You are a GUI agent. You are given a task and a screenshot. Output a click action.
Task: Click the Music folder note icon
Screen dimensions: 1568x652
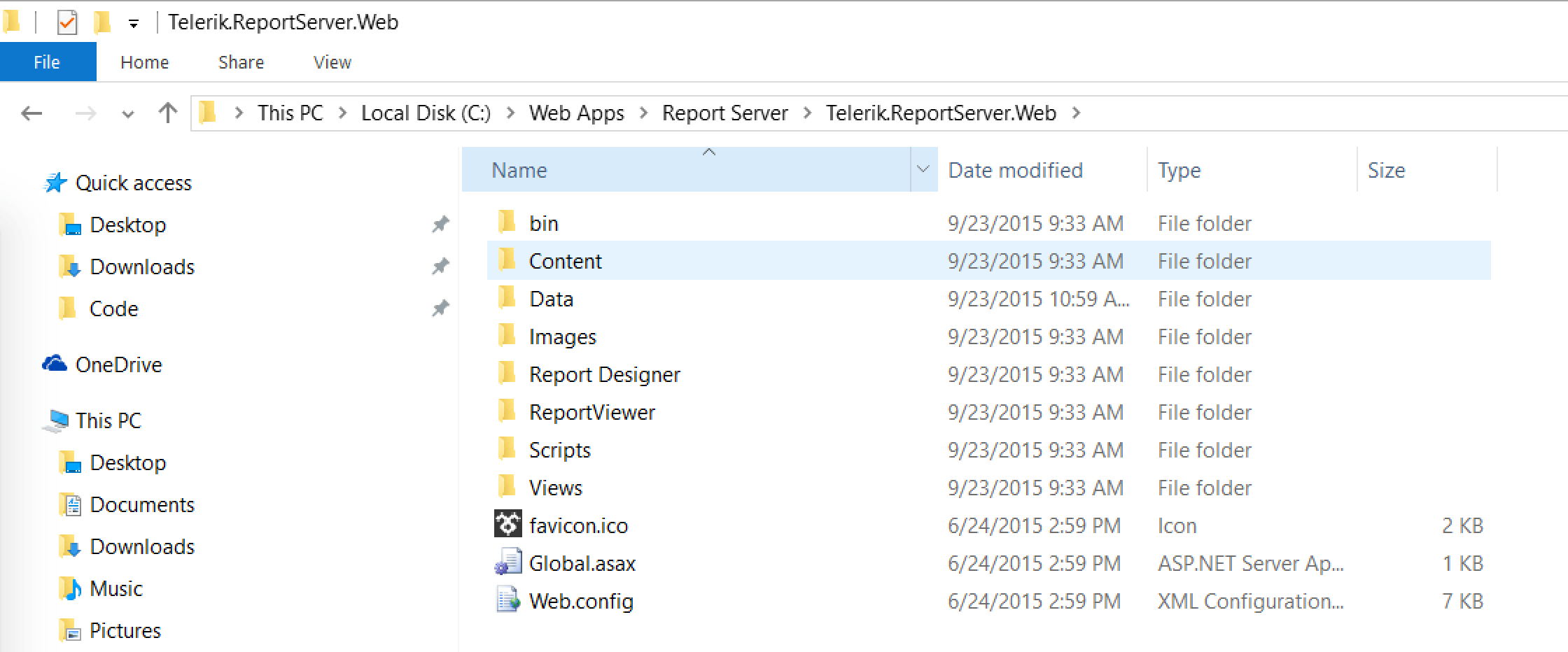click(70, 588)
